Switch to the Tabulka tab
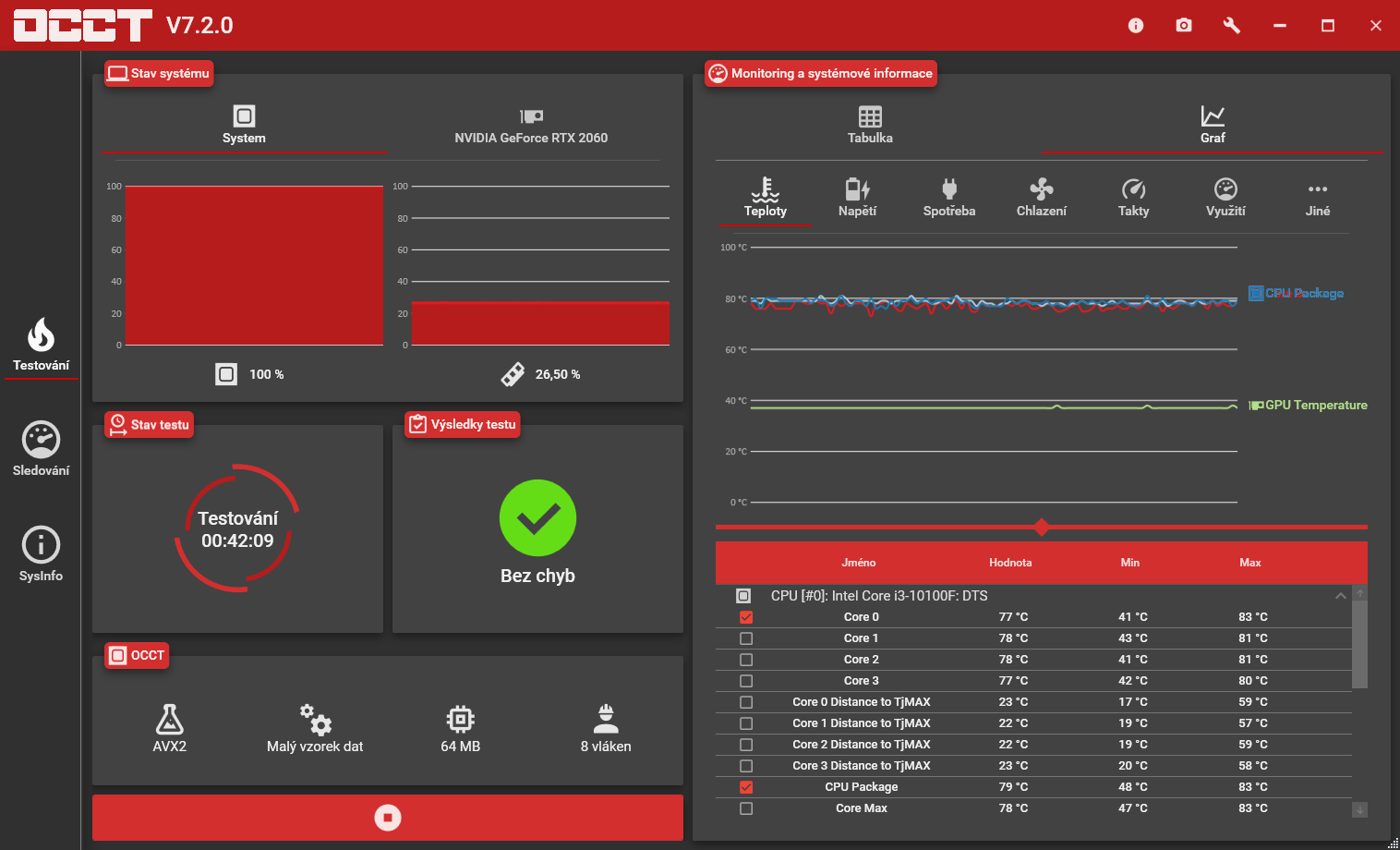 click(870, 125)
